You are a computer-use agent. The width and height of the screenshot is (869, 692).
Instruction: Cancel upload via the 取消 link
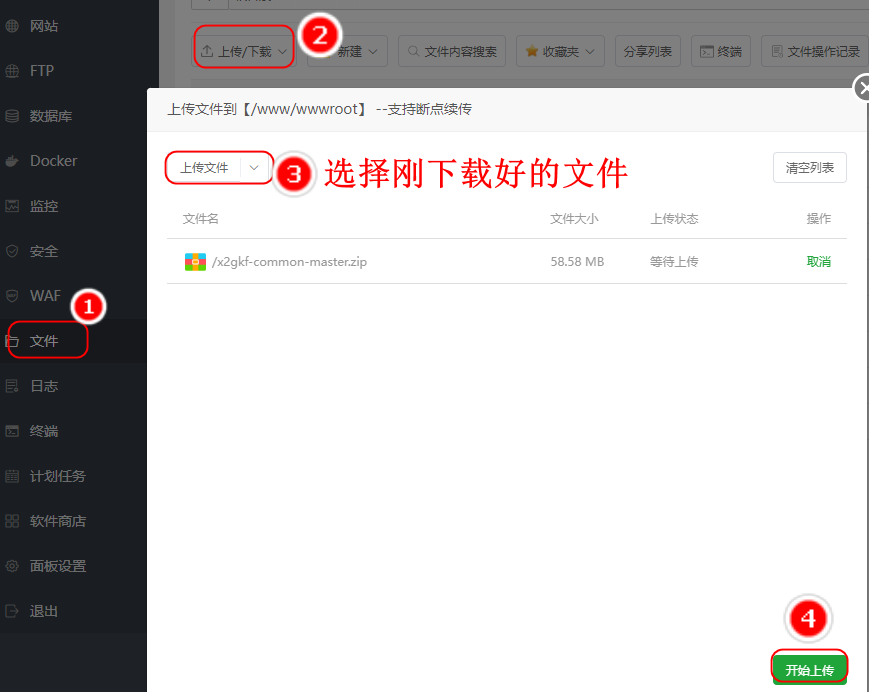point(818,262)
